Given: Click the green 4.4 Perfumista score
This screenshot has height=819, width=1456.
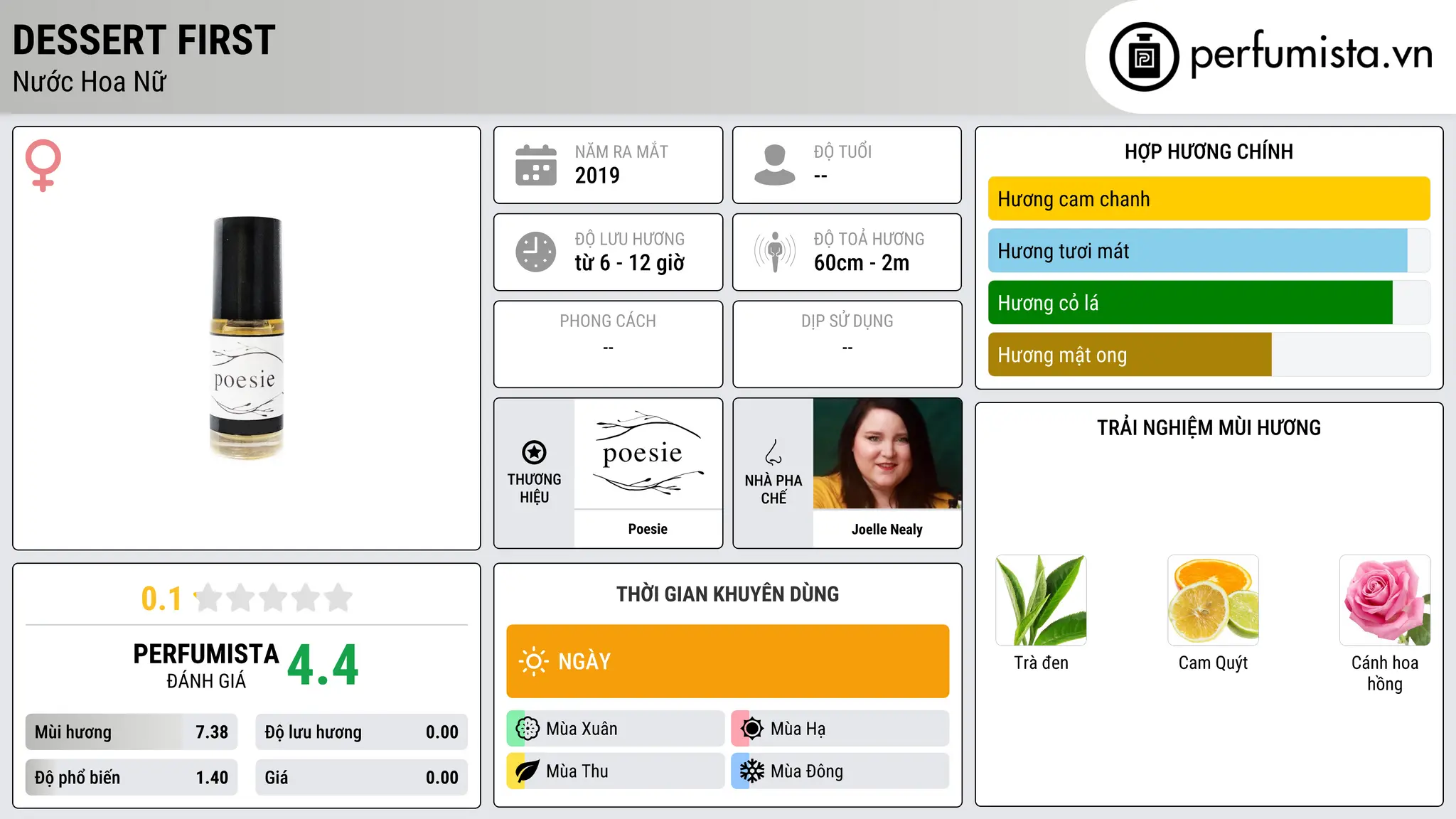Looking at the screenshot, I should click(x=323, y=665).
